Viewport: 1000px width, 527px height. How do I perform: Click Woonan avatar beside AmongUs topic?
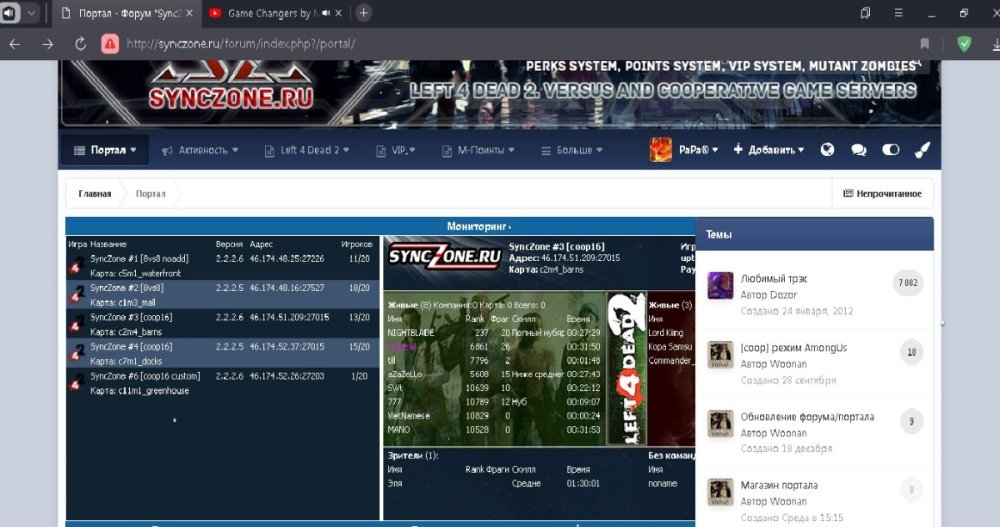(x=720, y=354)
